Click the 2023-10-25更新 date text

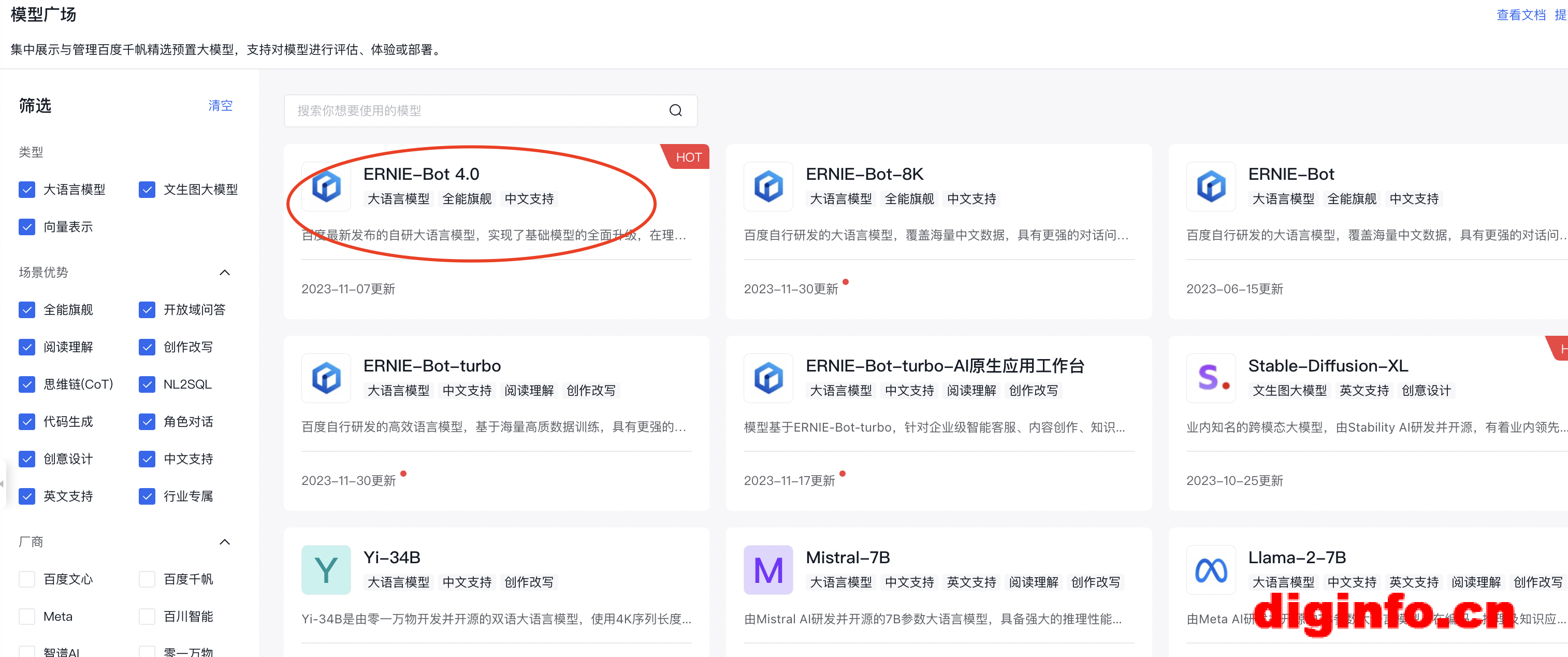click(1235, 480)
